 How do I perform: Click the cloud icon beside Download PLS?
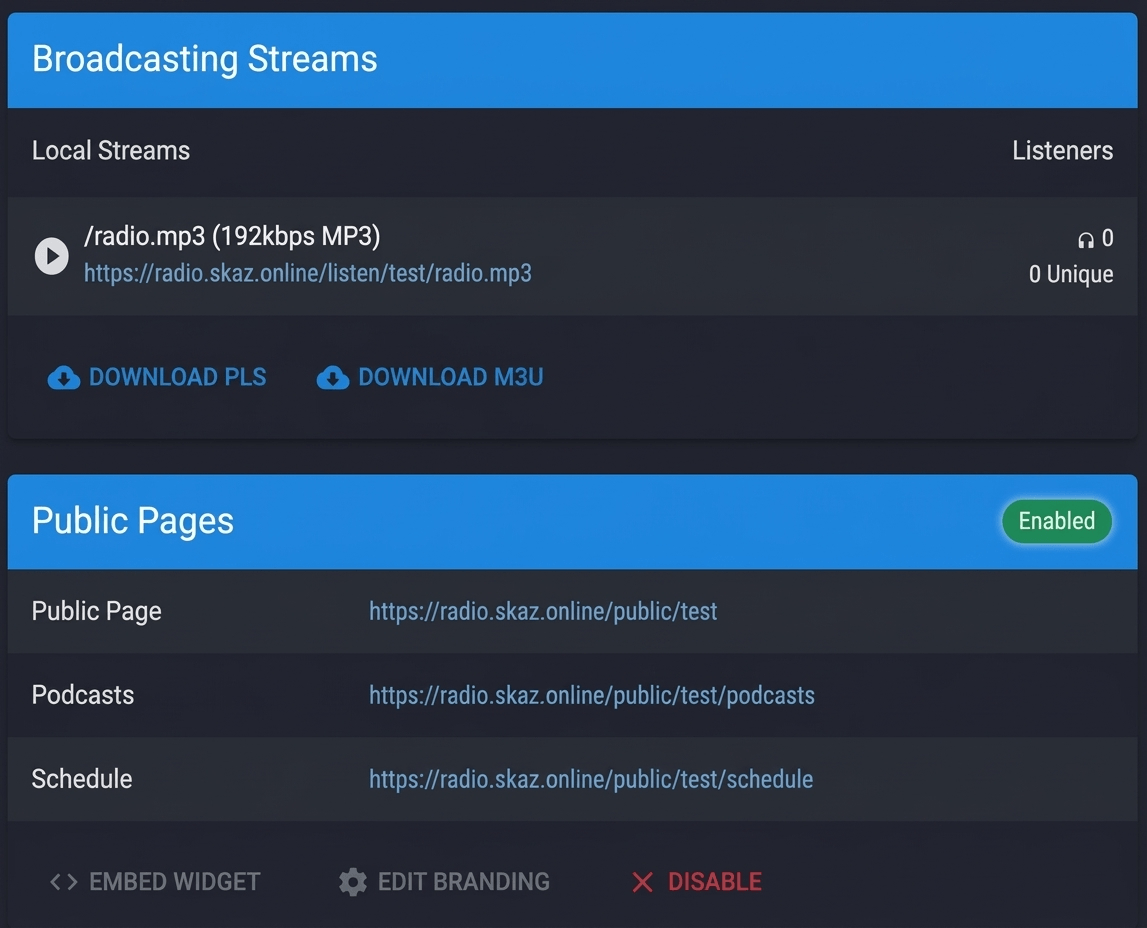pyautogui.click(x=64, y=378)
